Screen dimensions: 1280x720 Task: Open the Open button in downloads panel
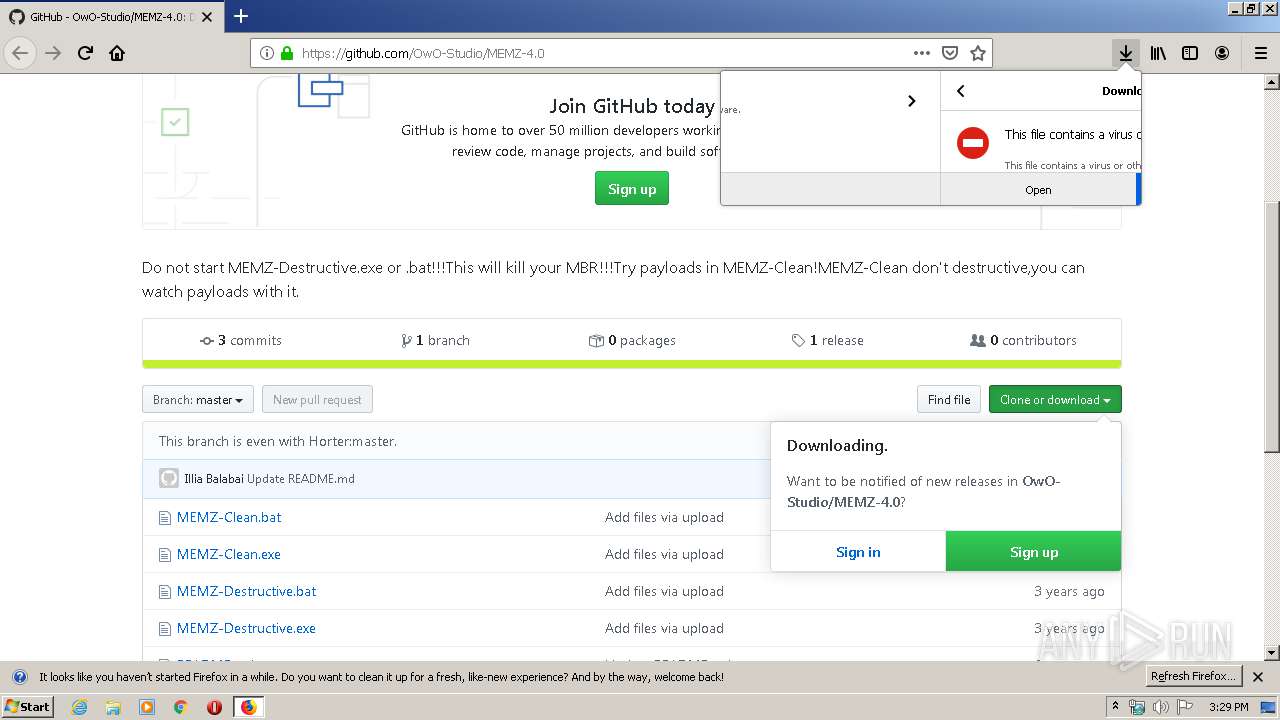(1038, 189)
